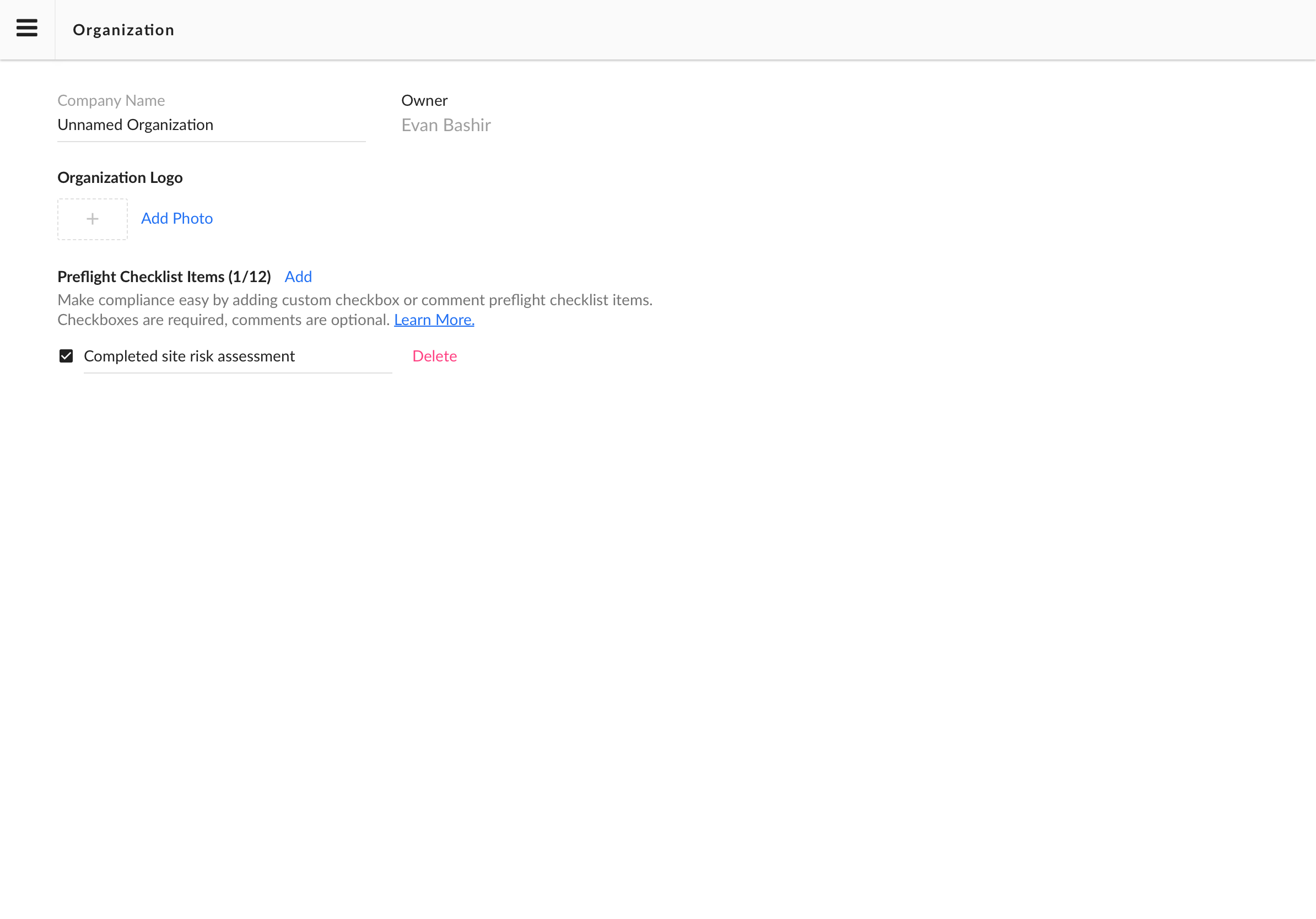Screen dimensions: 1316x919
Task: Click the Preflight Checklist Items (1/12) heading
Action: pos(164,277)
